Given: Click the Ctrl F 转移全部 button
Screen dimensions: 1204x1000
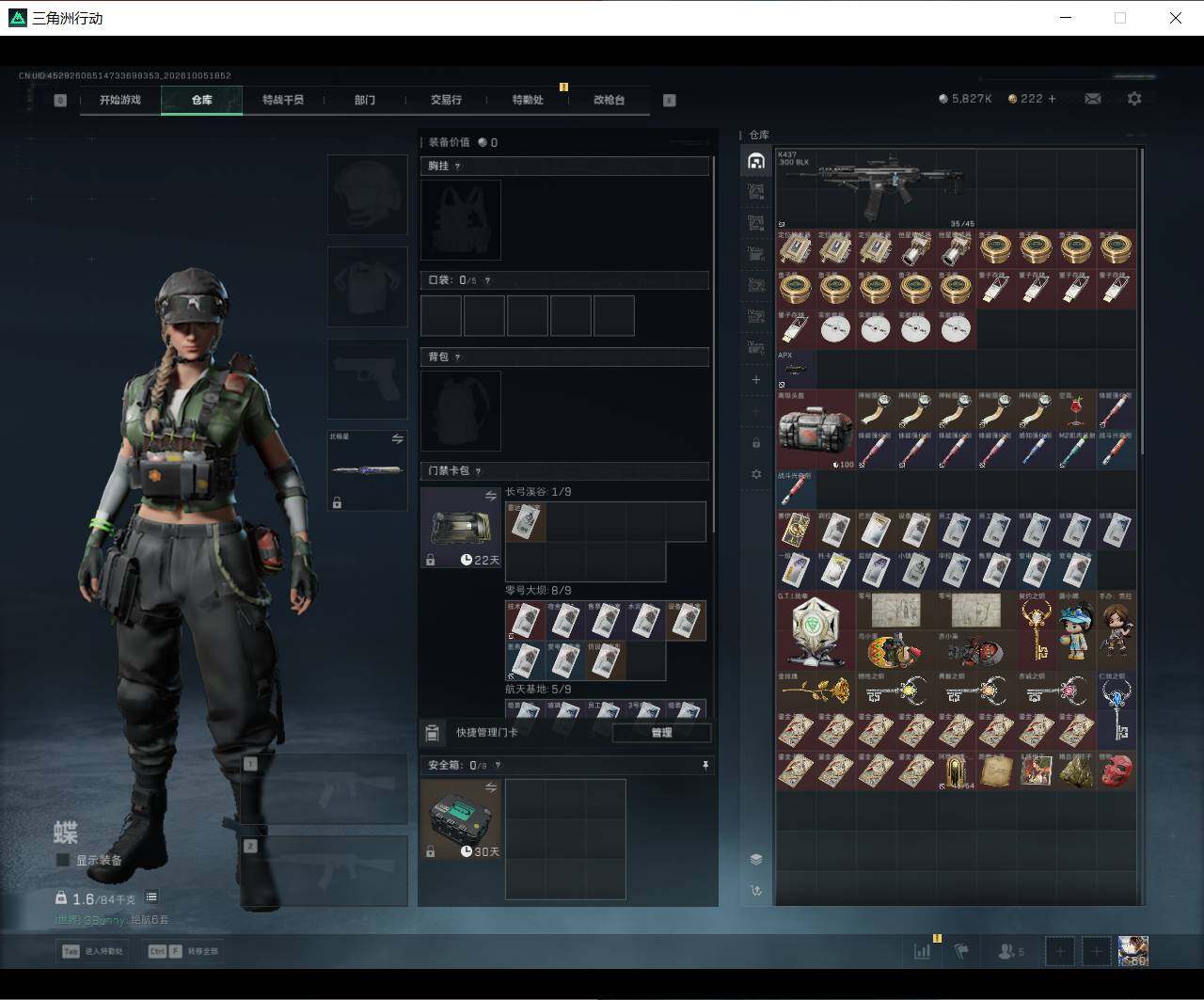Looking at the screenshot, I should 183,951.
